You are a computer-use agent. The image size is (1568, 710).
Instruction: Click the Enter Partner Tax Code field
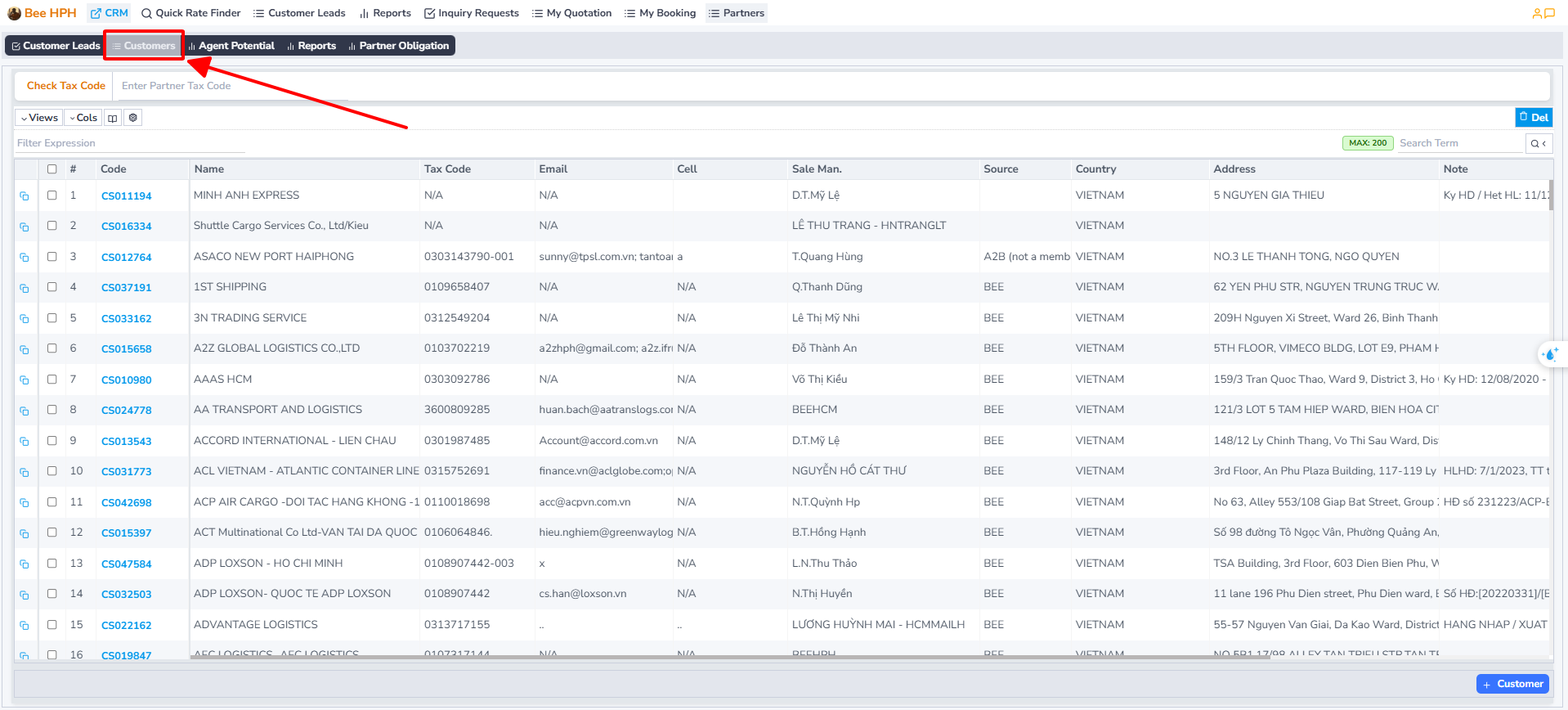(233, 86)
